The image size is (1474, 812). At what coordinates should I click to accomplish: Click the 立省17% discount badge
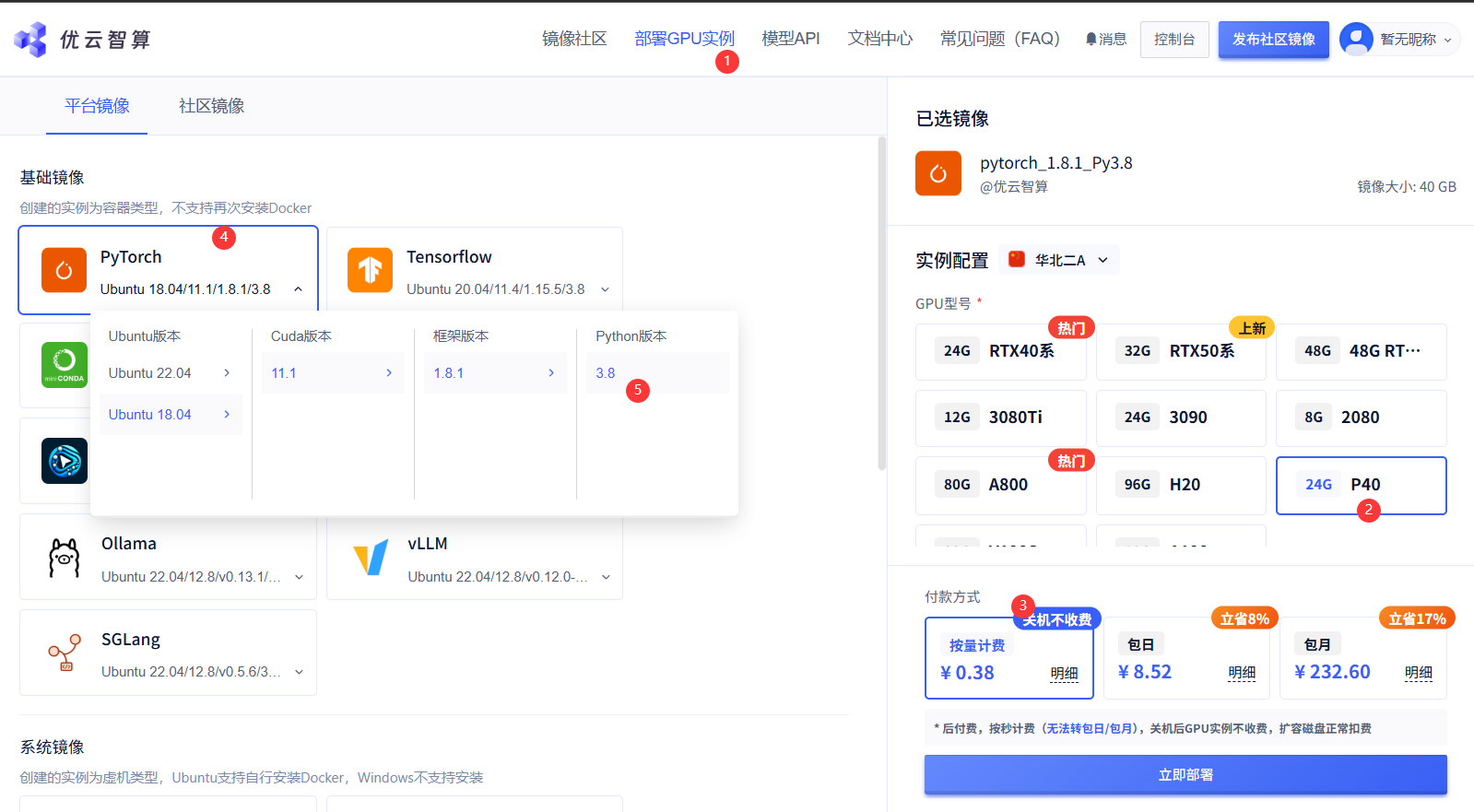pos(1418,619)
